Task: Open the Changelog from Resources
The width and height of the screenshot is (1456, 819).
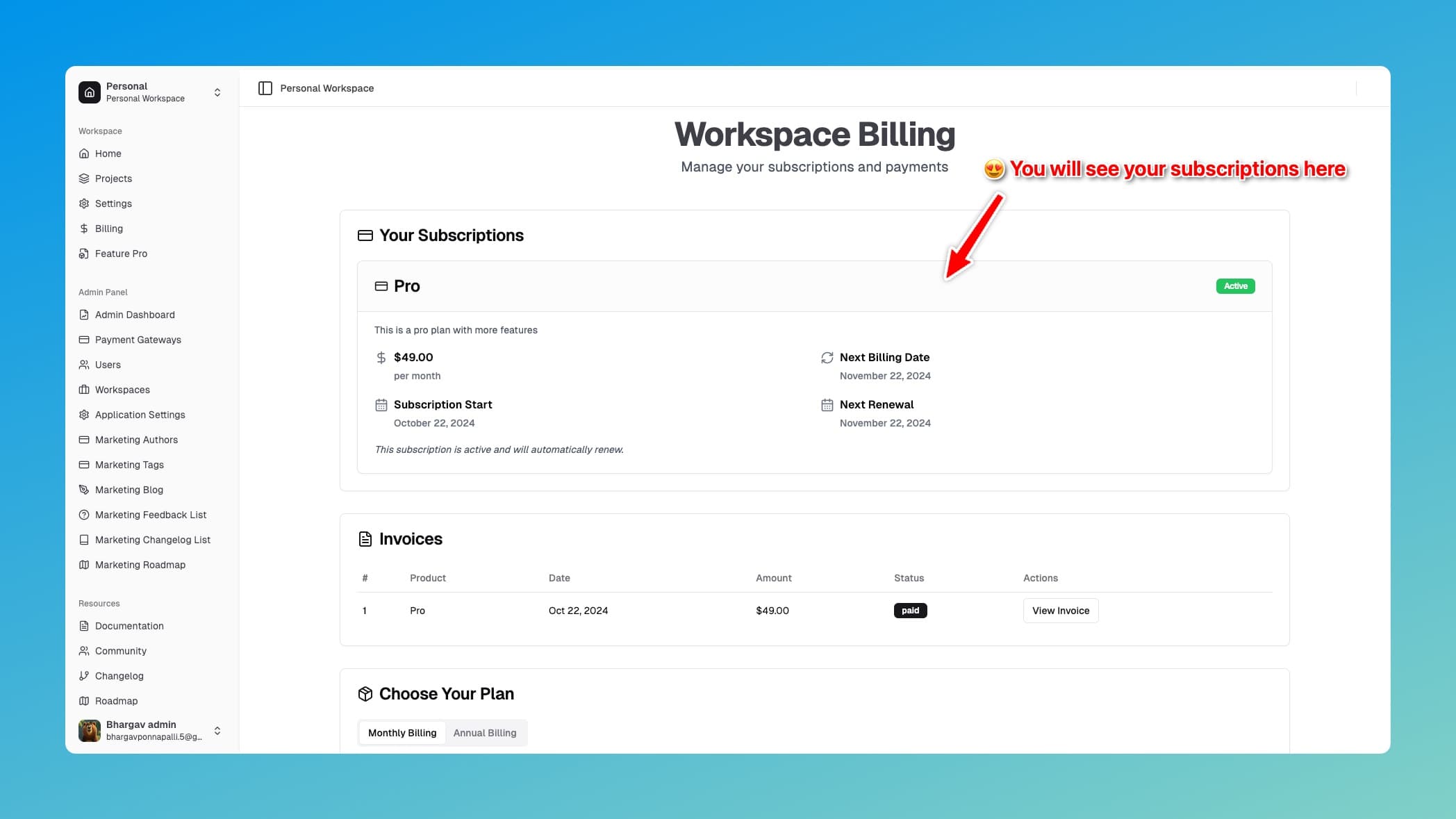Action: pos(119,676)
